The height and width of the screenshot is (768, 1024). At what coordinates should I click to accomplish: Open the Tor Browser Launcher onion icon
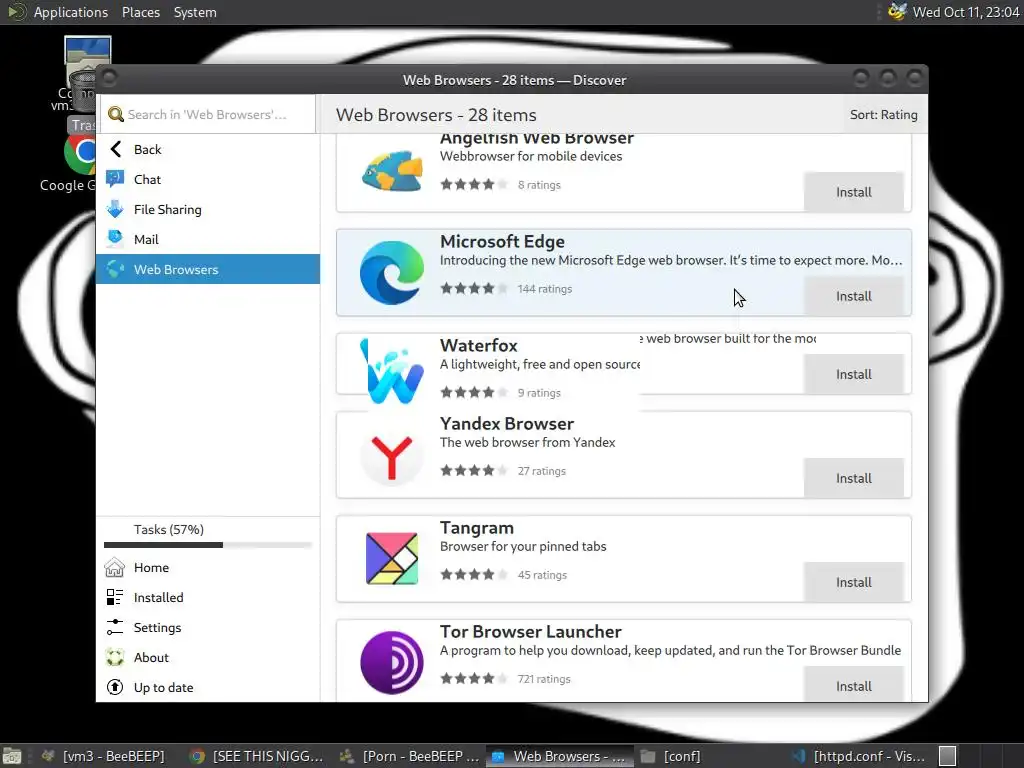(x=392, y=662)
